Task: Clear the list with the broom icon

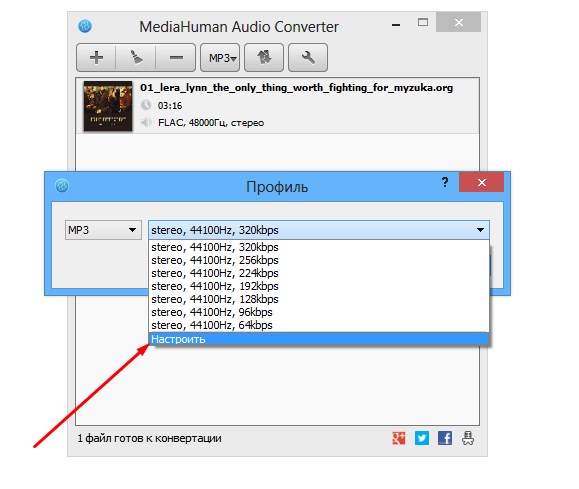Action: point(136,58)
